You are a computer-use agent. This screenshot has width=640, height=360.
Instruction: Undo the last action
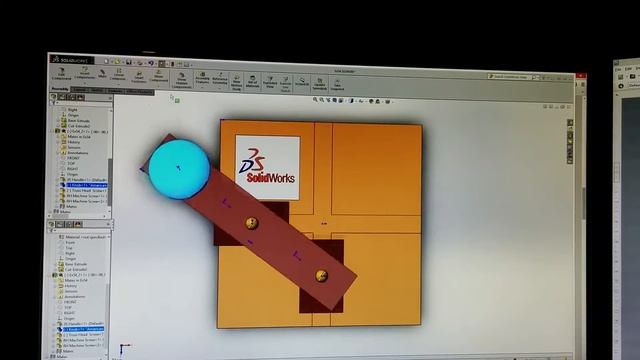click(151, 63)
